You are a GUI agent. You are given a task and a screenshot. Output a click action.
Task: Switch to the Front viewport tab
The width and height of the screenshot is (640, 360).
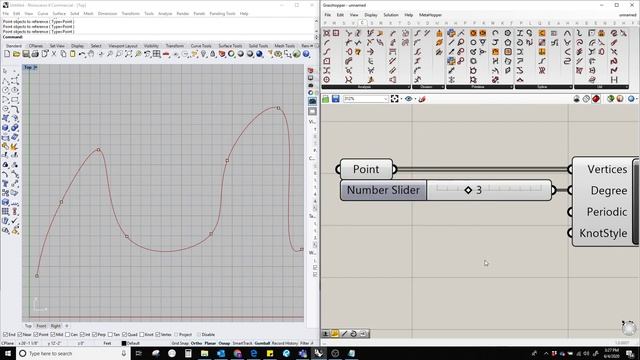(41, 326)
